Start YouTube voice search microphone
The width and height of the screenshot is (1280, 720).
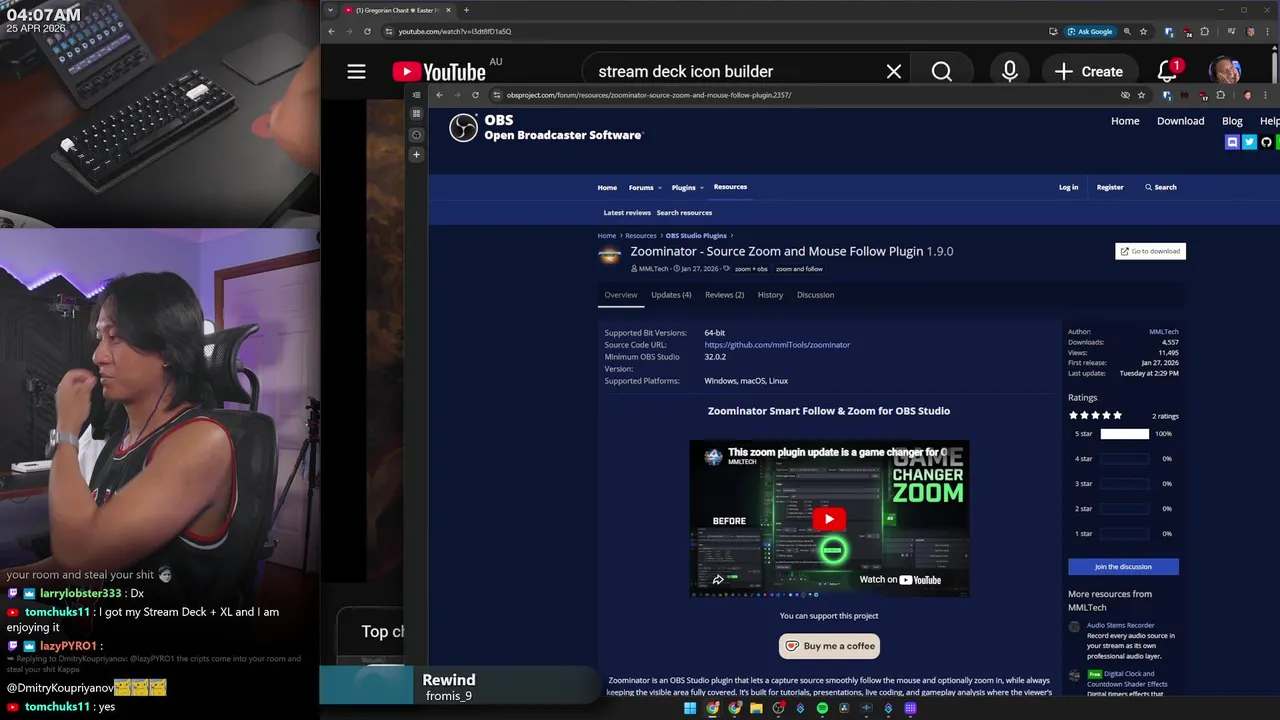tap(1010, 71)
